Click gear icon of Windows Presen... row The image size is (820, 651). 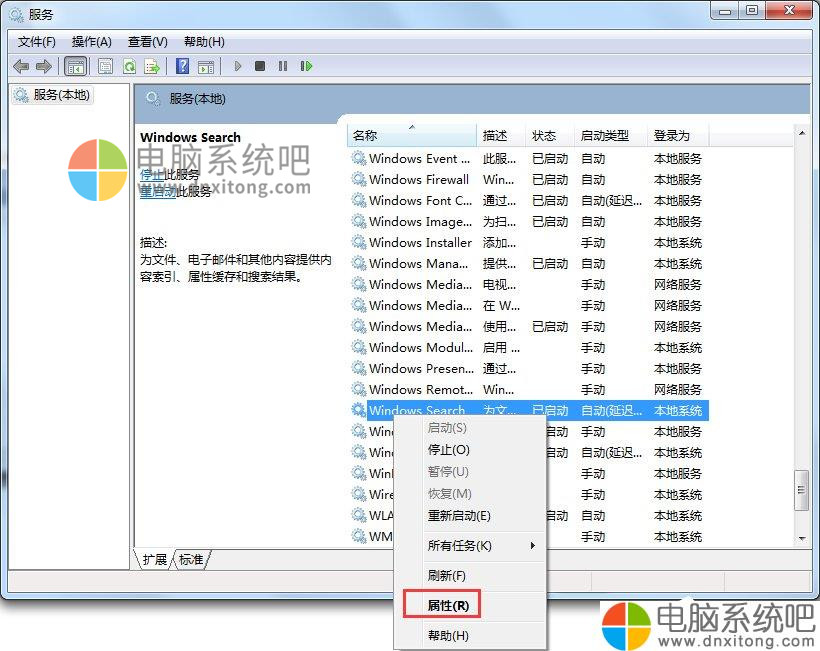coord(359,368)
